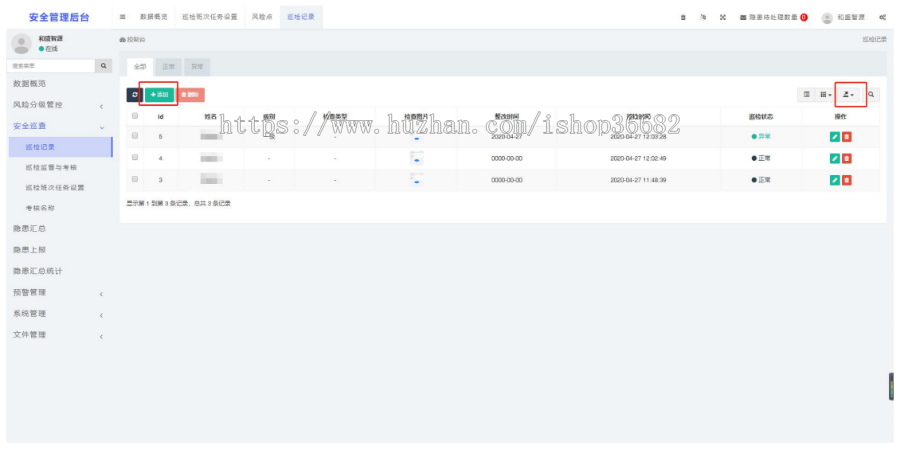Viewport: 900px width, 449px height.
Task: Open the columns grid dropdown
Action: tap(825, 94)
